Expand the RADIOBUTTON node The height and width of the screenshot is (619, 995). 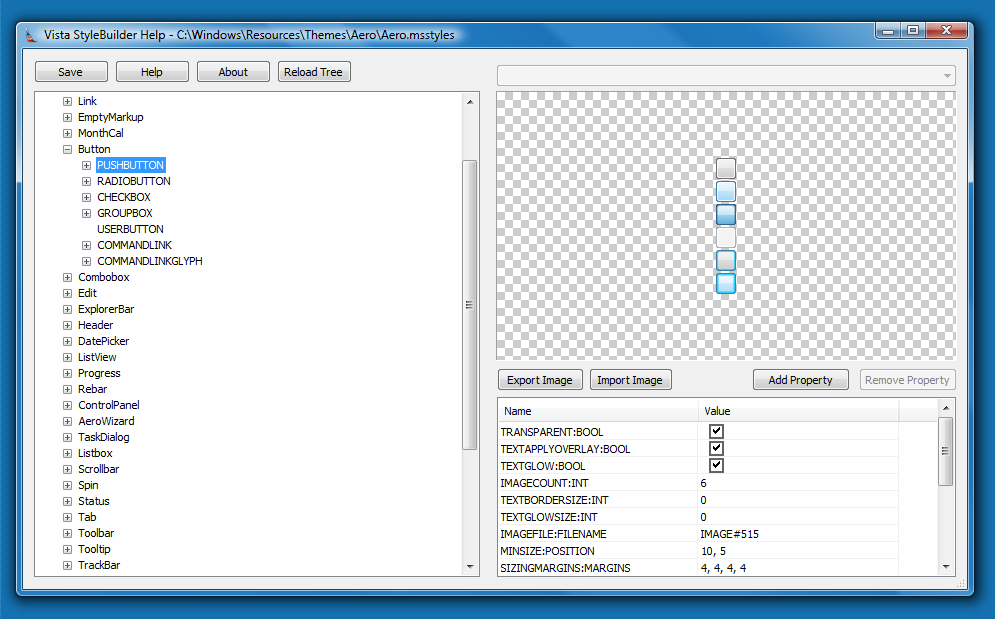tap(86, 182)
